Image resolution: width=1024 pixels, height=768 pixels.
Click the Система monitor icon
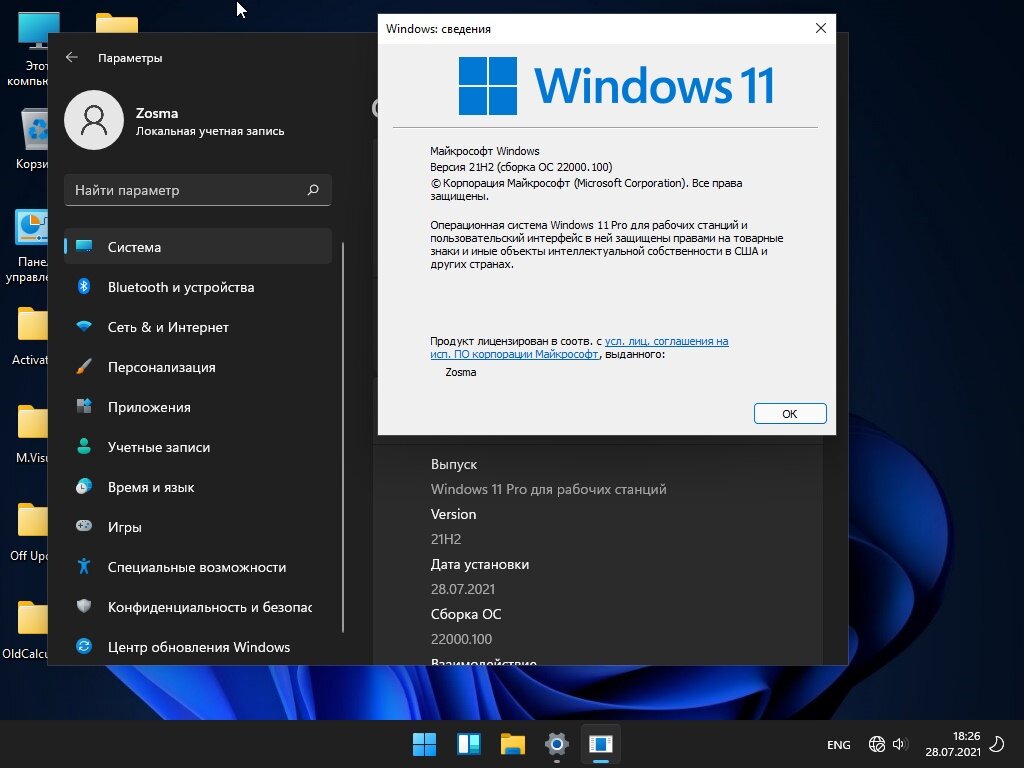(84, 246)
